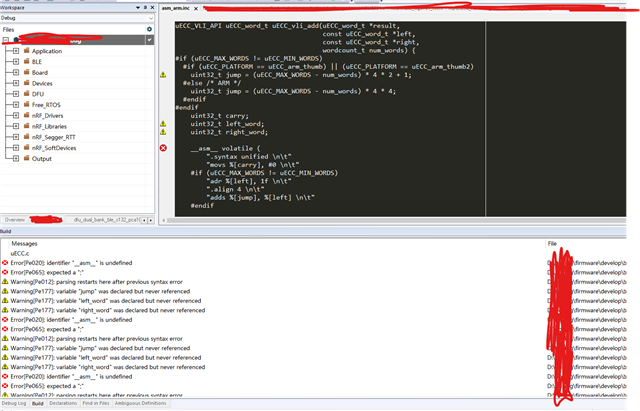Viewport: 640px width, 411px height.
Task: Click the Application folder icon in workspace
Action: (x=26, y=51)
